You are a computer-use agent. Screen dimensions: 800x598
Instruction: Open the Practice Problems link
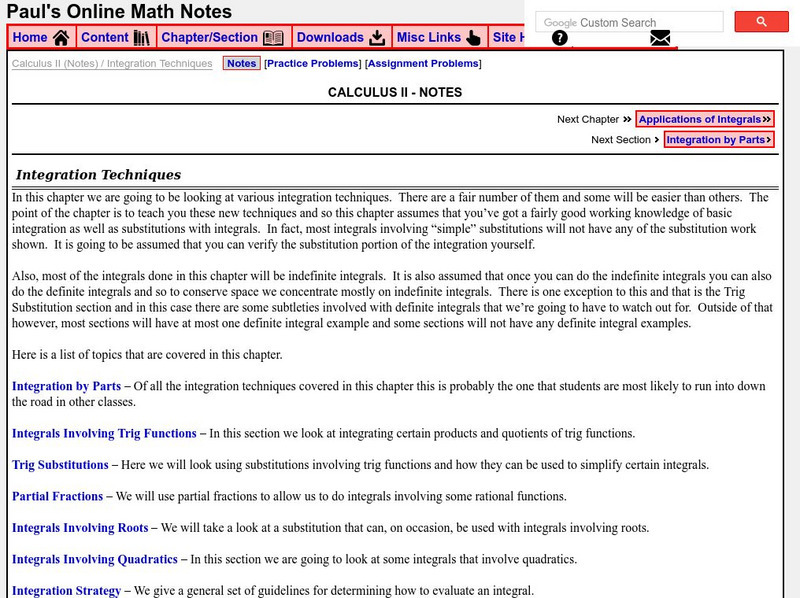tap(313, 63)
